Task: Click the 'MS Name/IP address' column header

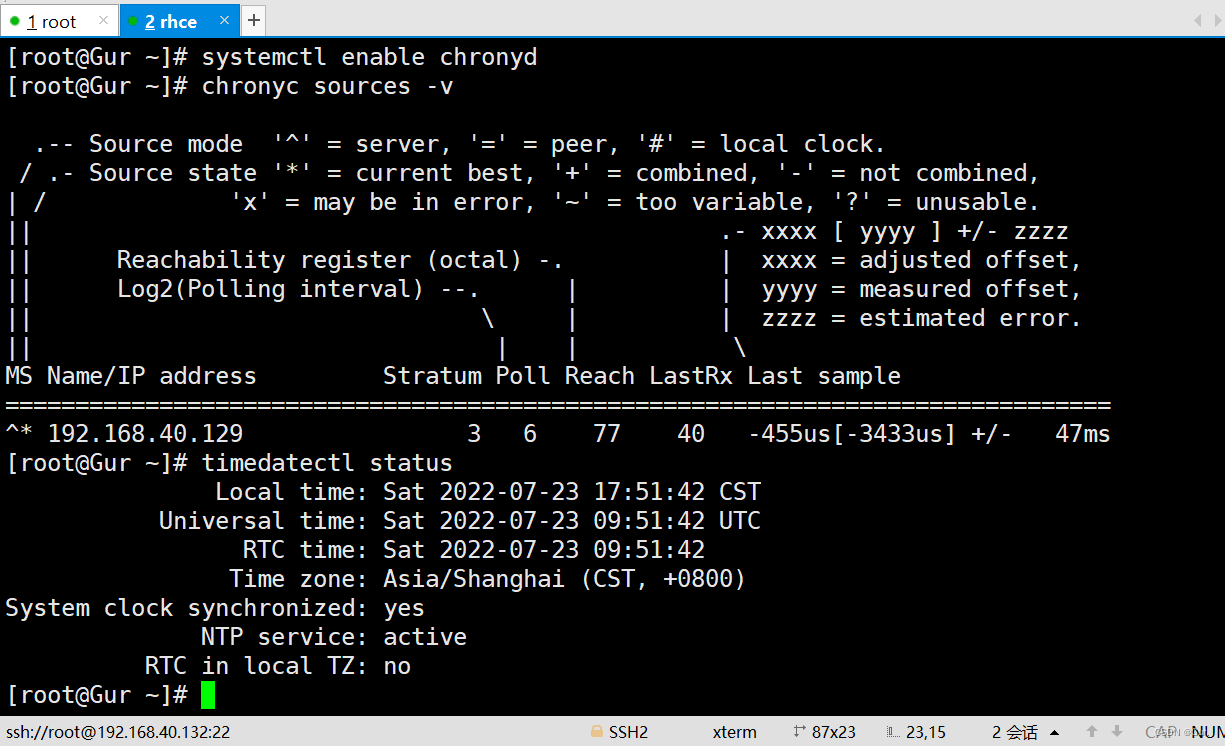Action: click(131, 376)
